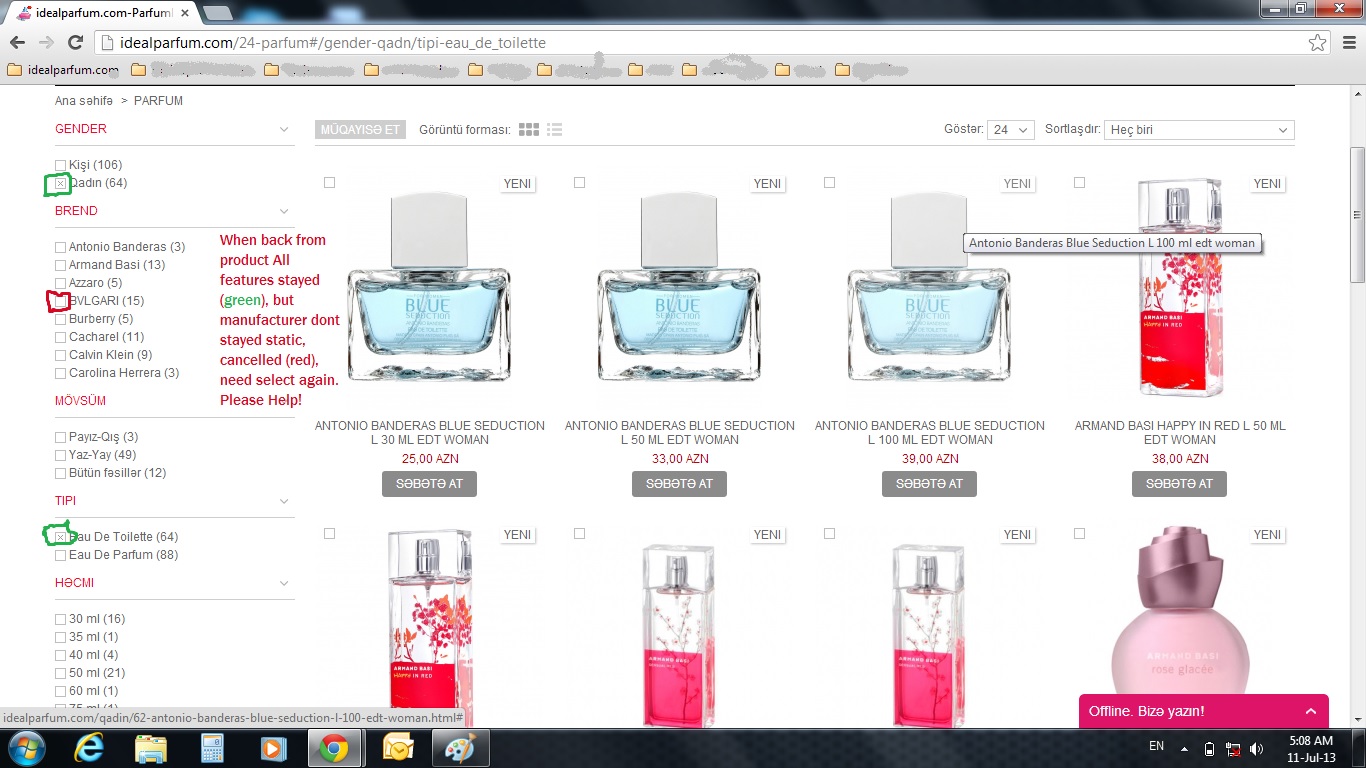Viewport: 1366px width, 768px height.
Task: Check the Eau De Parfum type filter
Action: [61, 555]
